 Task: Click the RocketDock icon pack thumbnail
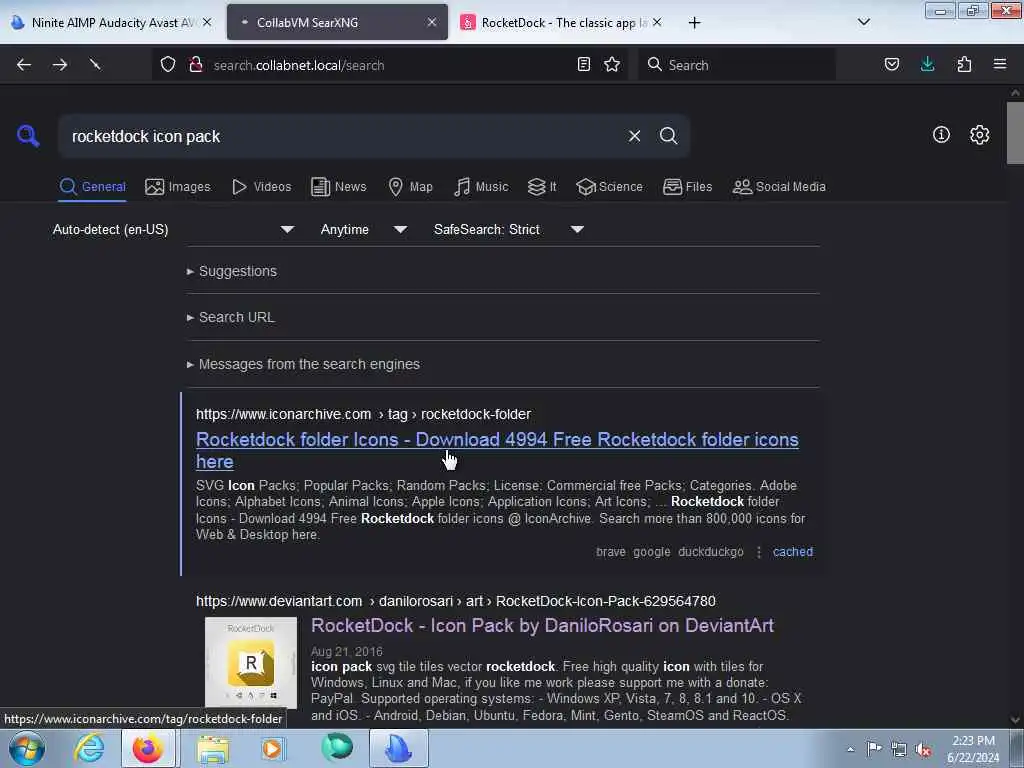[251, 662]
